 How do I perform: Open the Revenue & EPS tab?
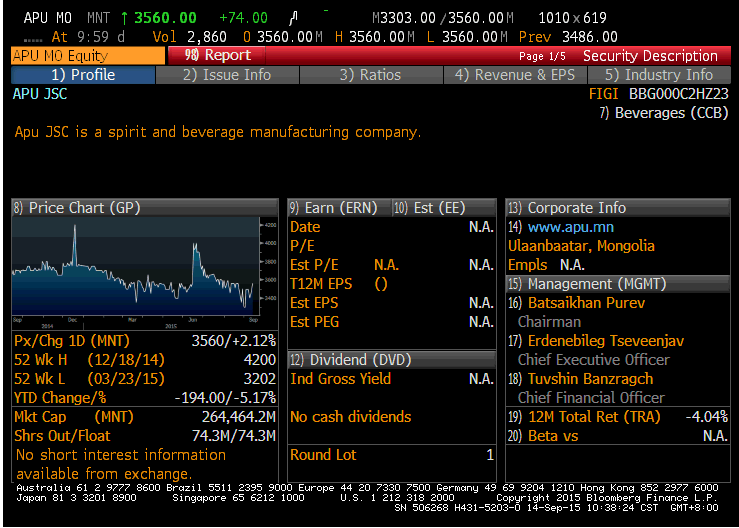[x=514, y=75]
